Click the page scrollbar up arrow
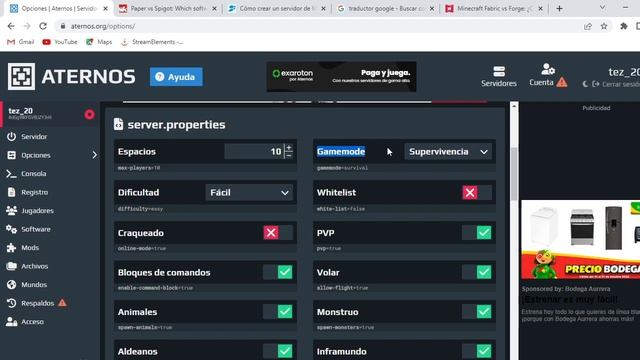 click(514, 106)
